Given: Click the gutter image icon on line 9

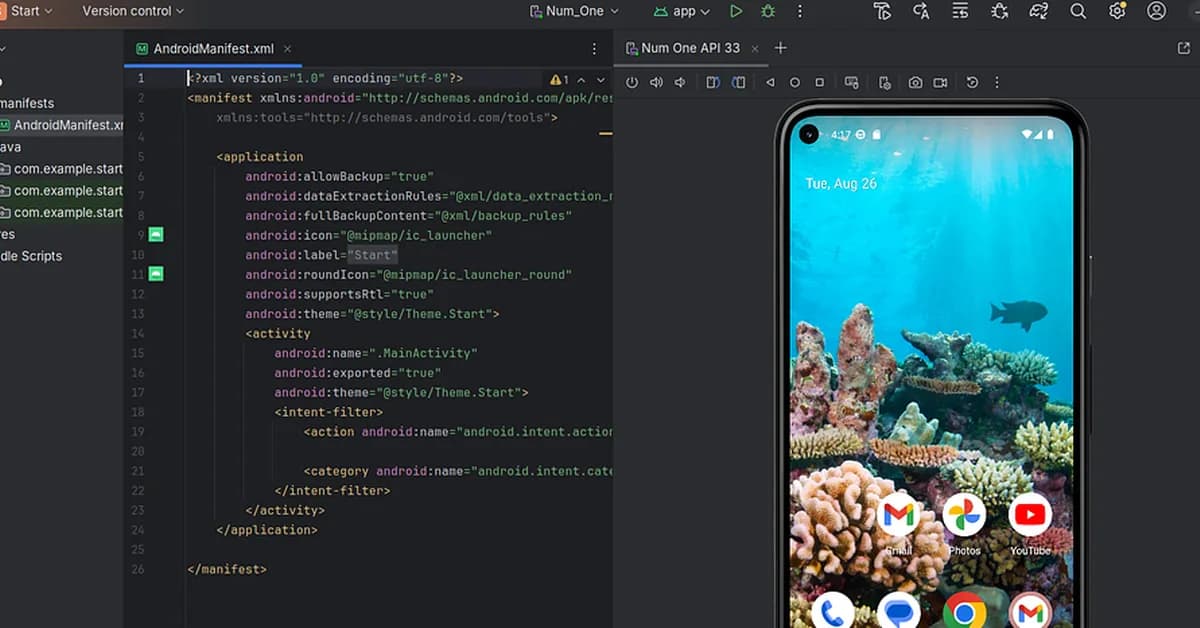Looking at the screenshot, I should click(156, 234).
